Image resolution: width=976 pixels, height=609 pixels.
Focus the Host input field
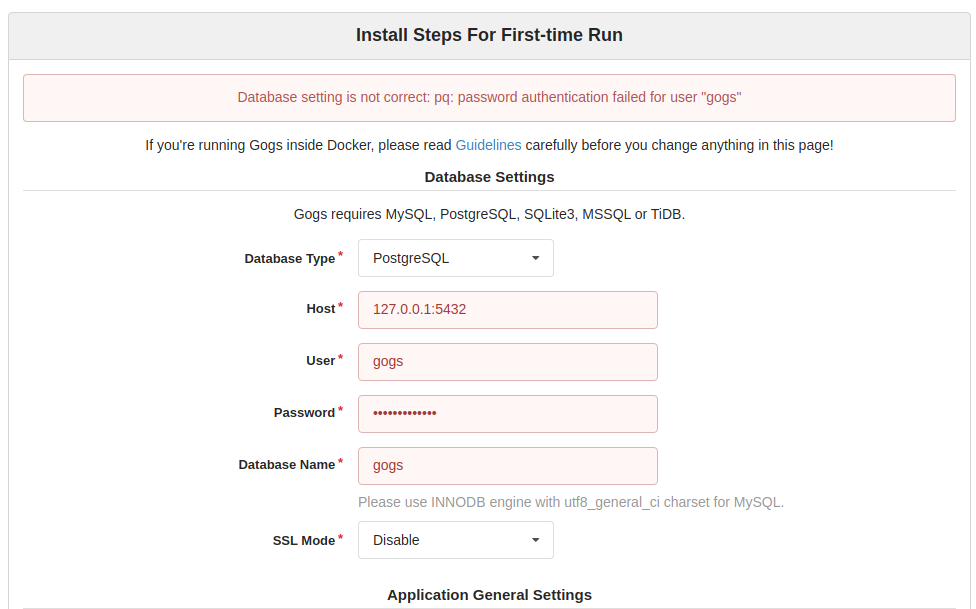507,309
